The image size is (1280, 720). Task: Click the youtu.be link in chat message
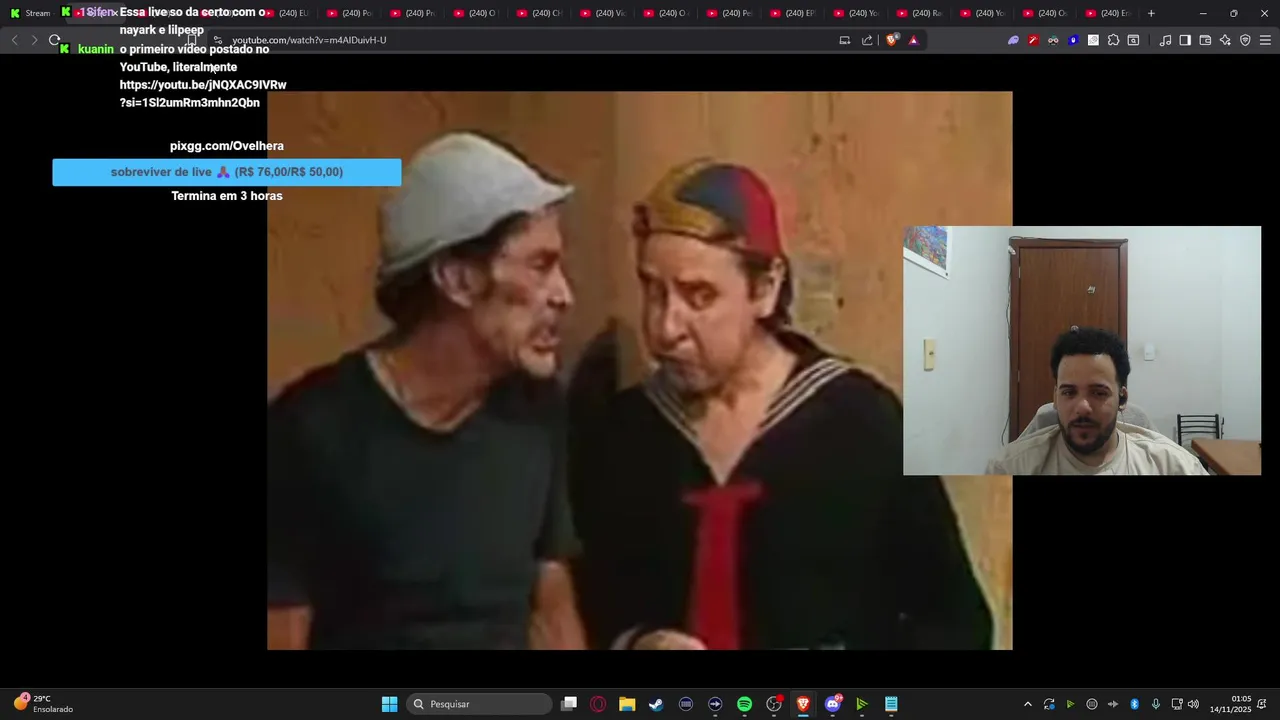[x=203, y=94]
